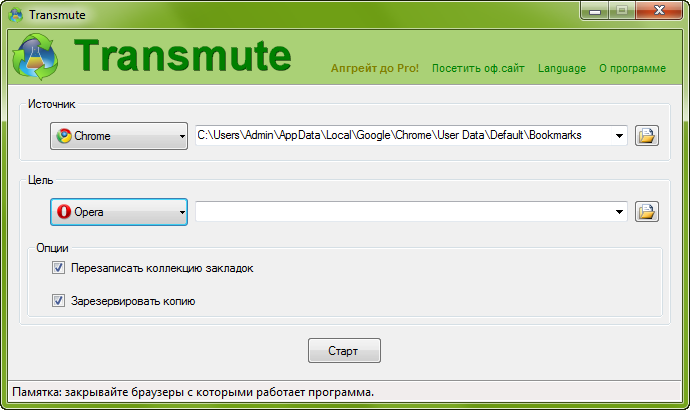Minimize the Transmute window
This screenshot has width=690, height=410.
point(595,11)
